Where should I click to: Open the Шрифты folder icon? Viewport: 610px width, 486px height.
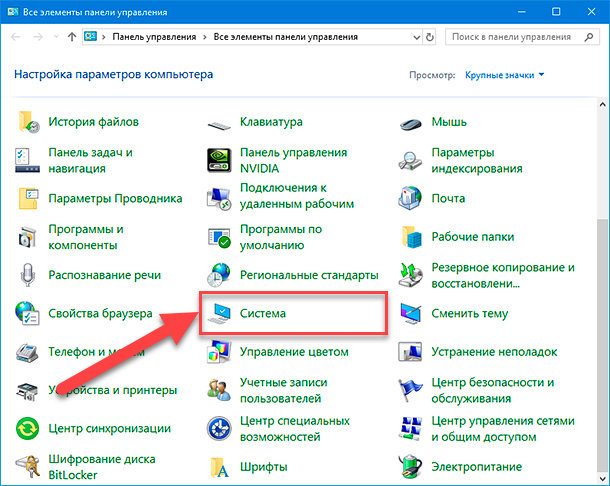tap(219, 467)
